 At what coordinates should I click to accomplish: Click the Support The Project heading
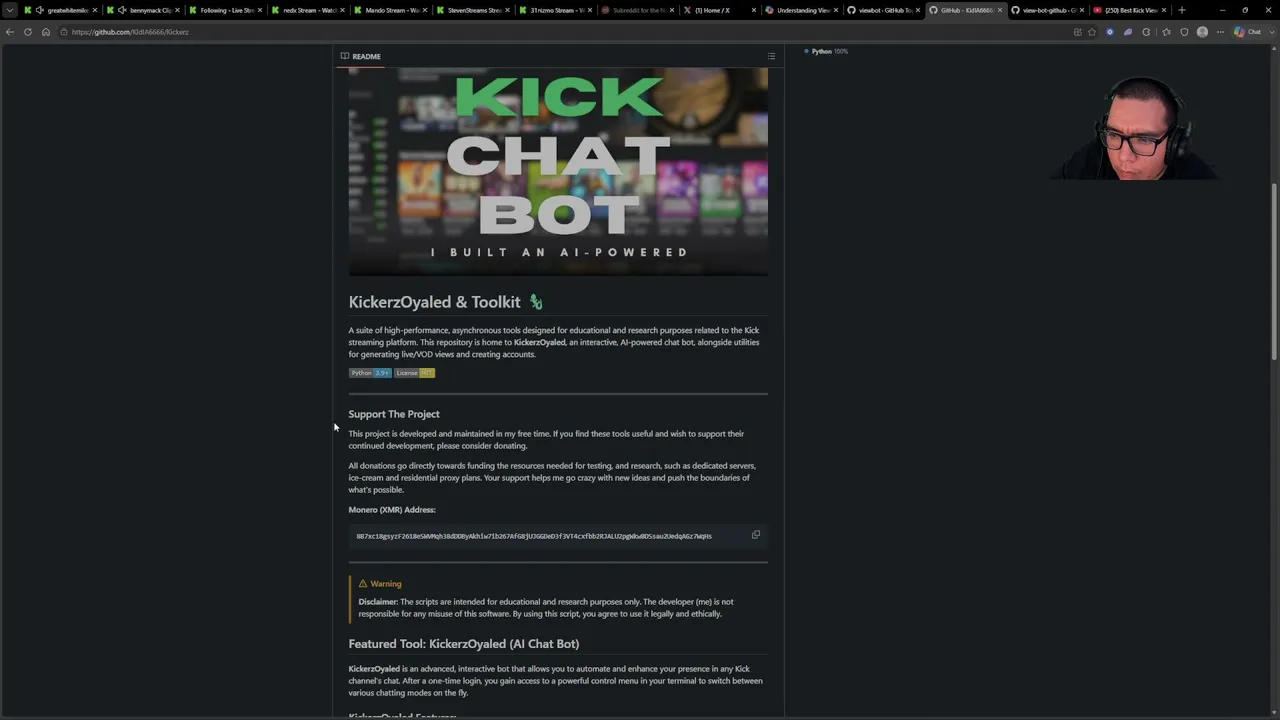click(394, 414)
